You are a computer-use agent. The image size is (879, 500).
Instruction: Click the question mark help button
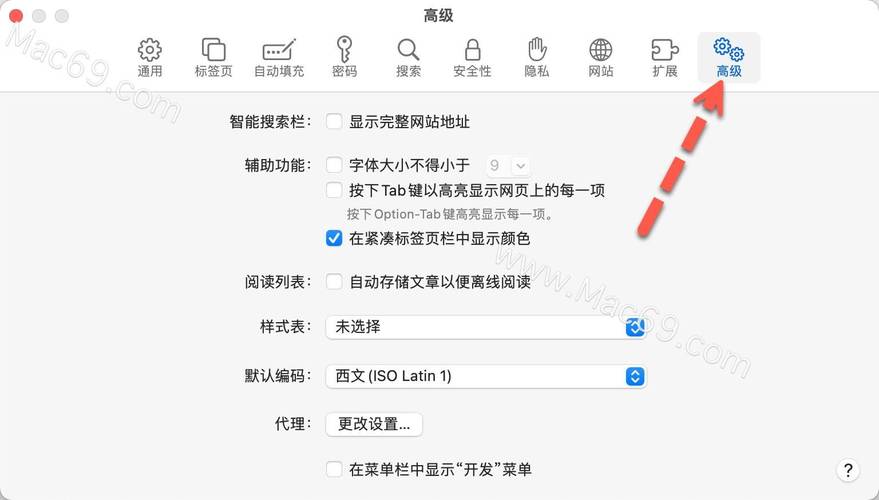848,470
